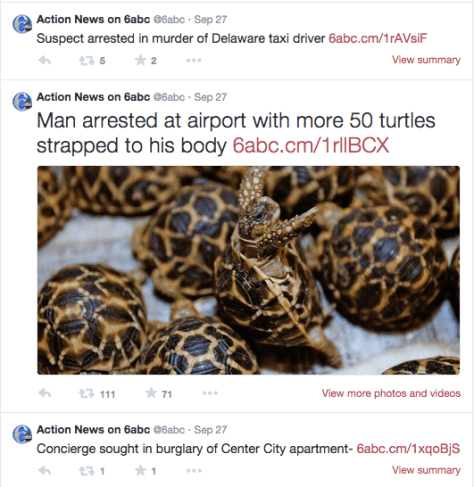Retweet the turtles airport tweet

click(x=86, y=394)
